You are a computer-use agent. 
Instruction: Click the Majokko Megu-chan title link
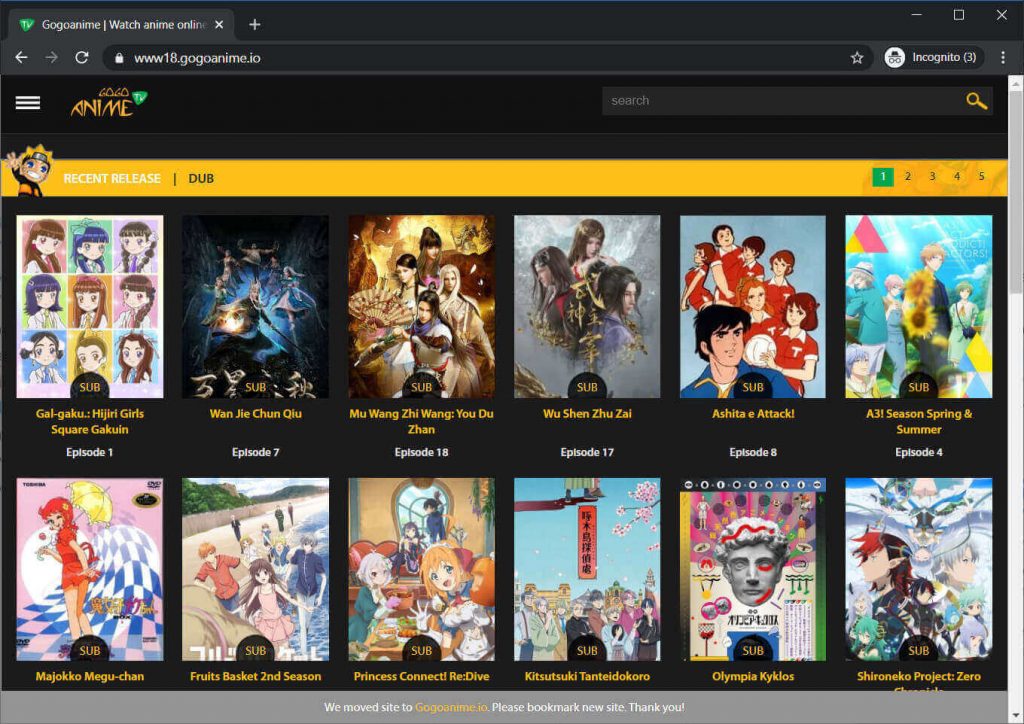90,676
